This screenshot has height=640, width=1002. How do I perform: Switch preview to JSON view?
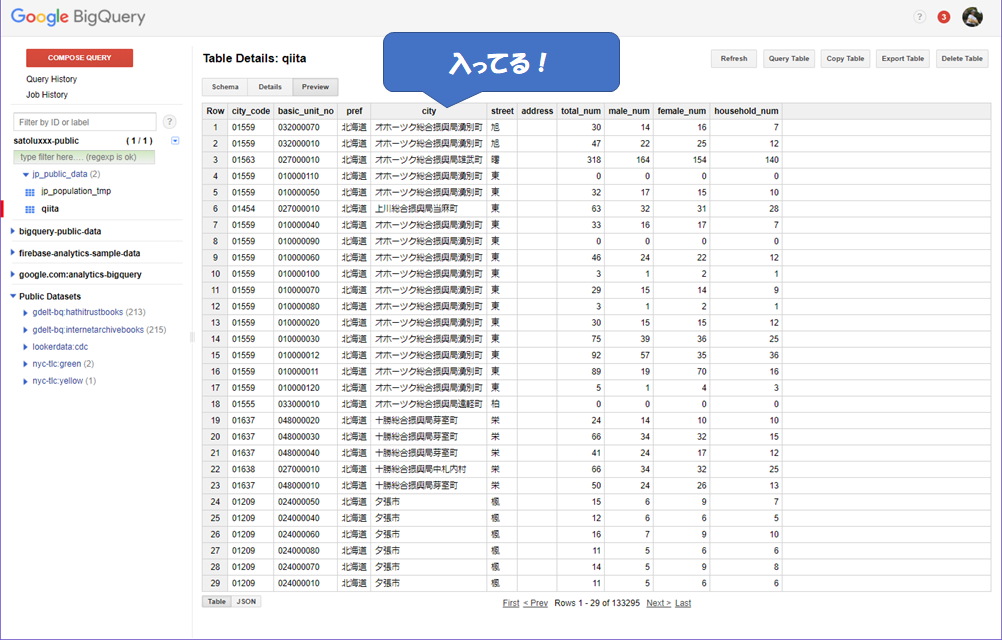tap(246, 602)
